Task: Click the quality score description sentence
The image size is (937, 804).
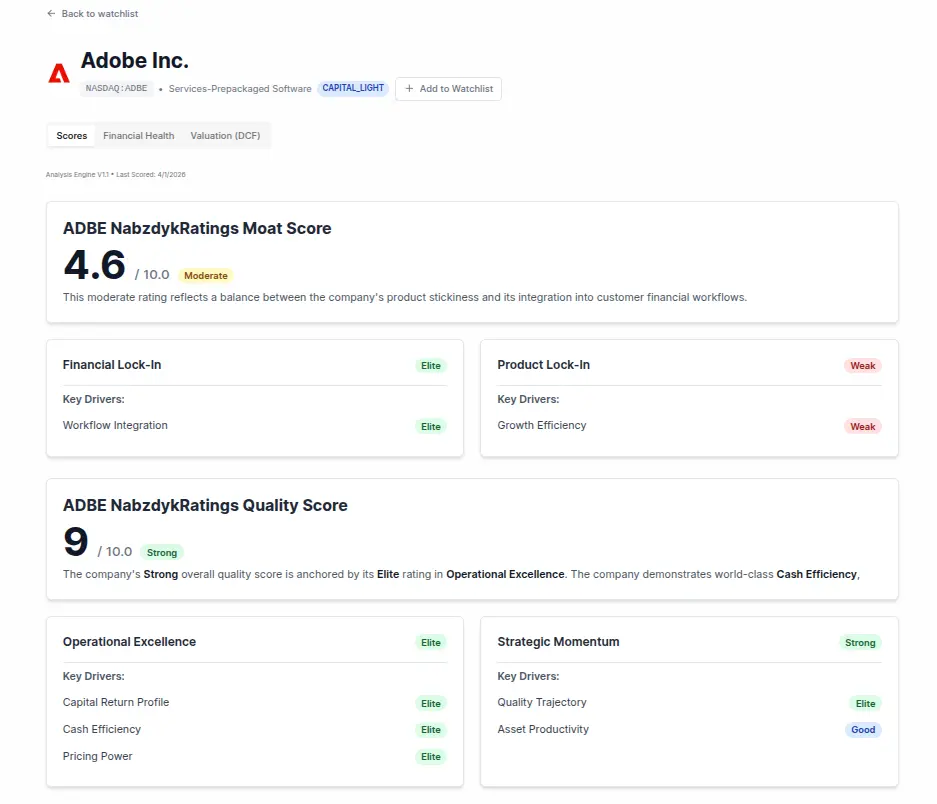Action: pyautogui.click(x=461, y=574)
